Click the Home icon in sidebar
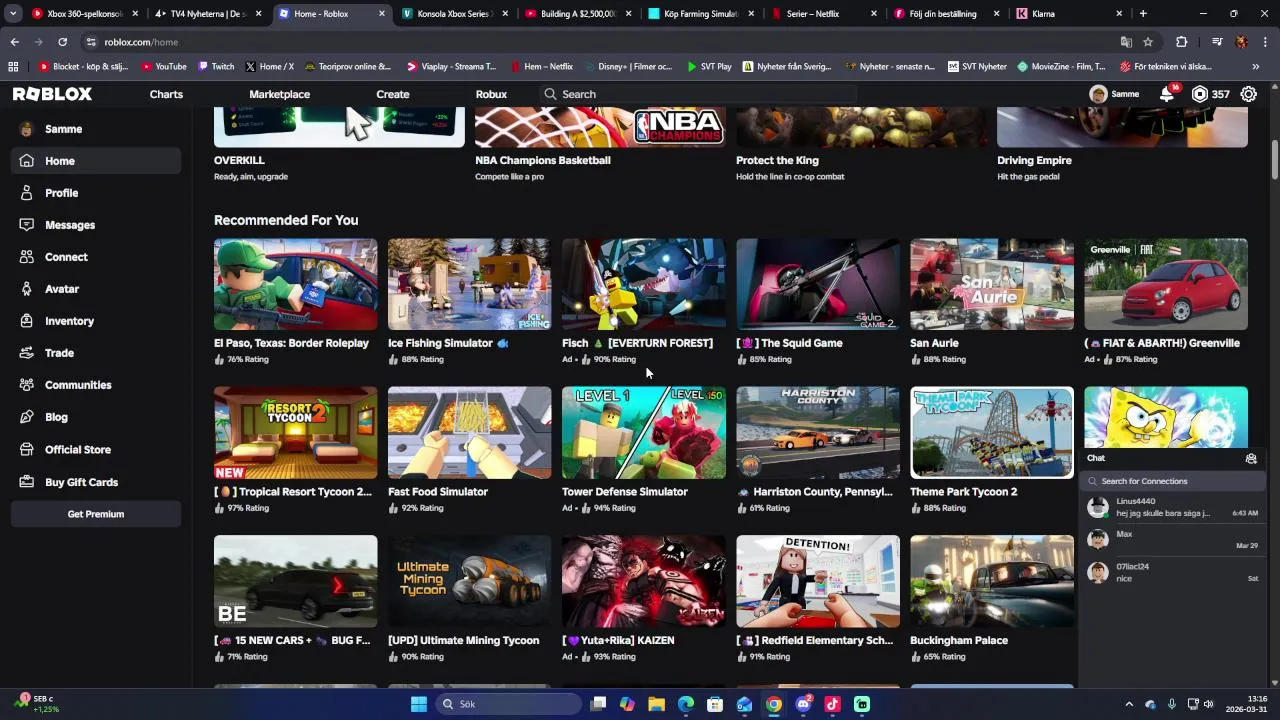The width and height of the screenshot is (1280, 720). coord(26,161)
